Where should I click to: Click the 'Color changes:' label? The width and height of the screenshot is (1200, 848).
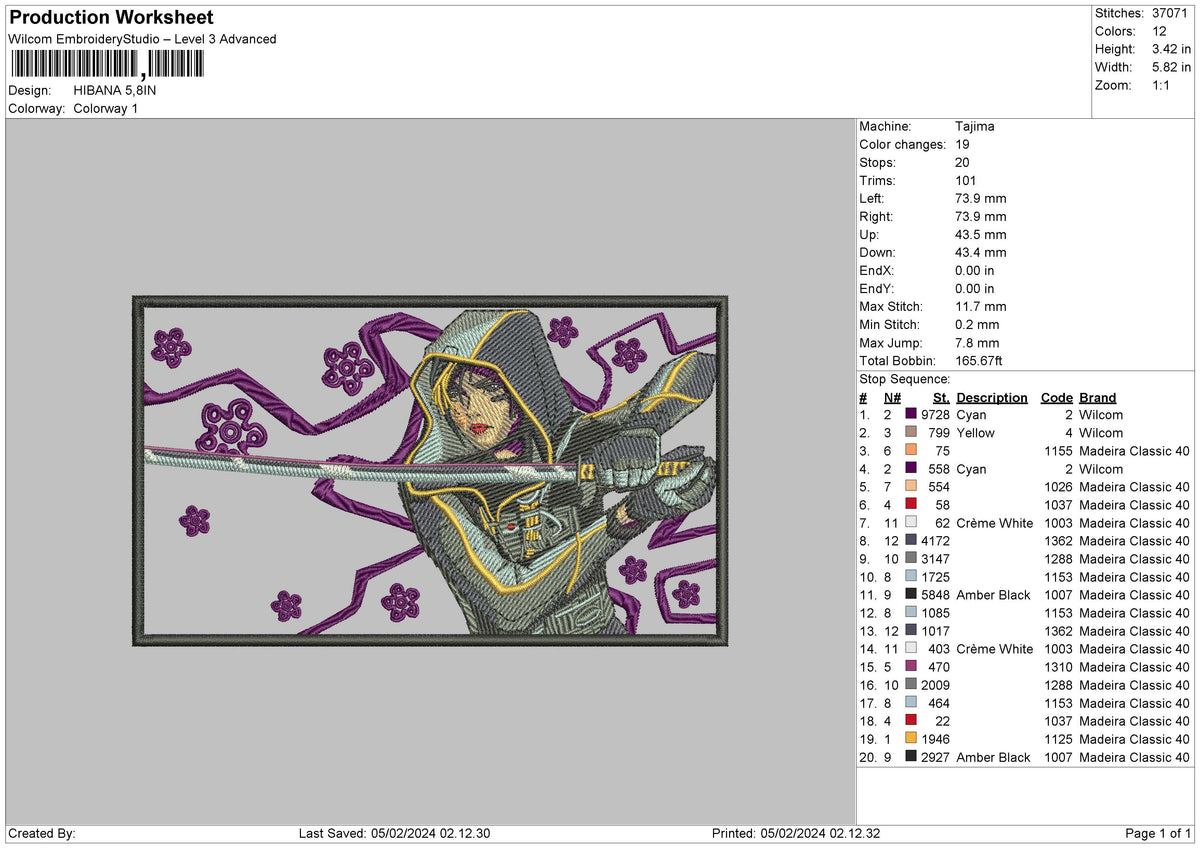coord(903,144)
